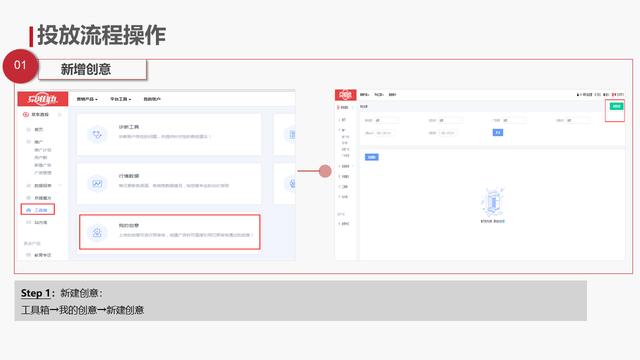Click the green 新建 button in right screenshot

(616, 106)
